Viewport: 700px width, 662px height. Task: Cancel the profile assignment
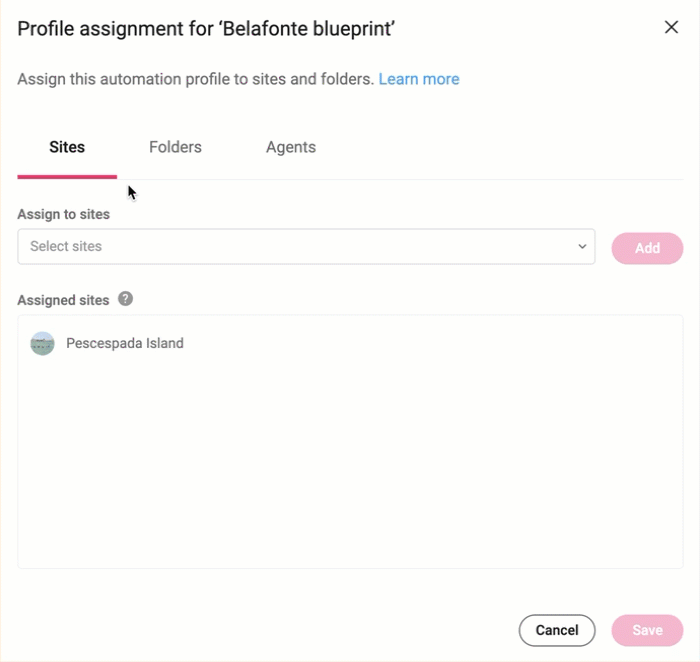click(557, 630)
